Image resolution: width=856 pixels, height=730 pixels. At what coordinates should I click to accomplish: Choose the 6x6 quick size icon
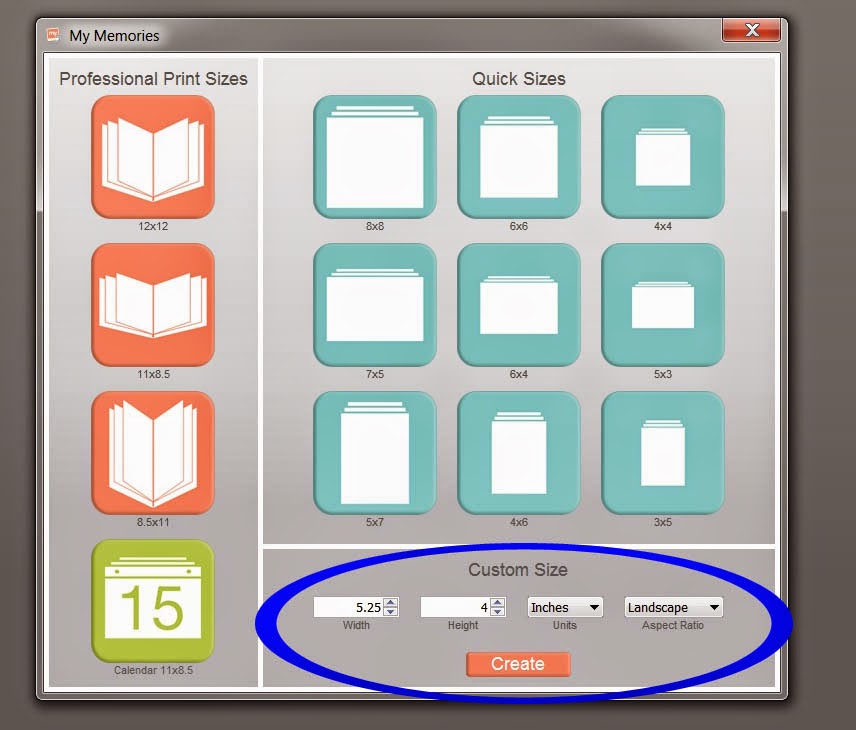(x=519, y=157)
